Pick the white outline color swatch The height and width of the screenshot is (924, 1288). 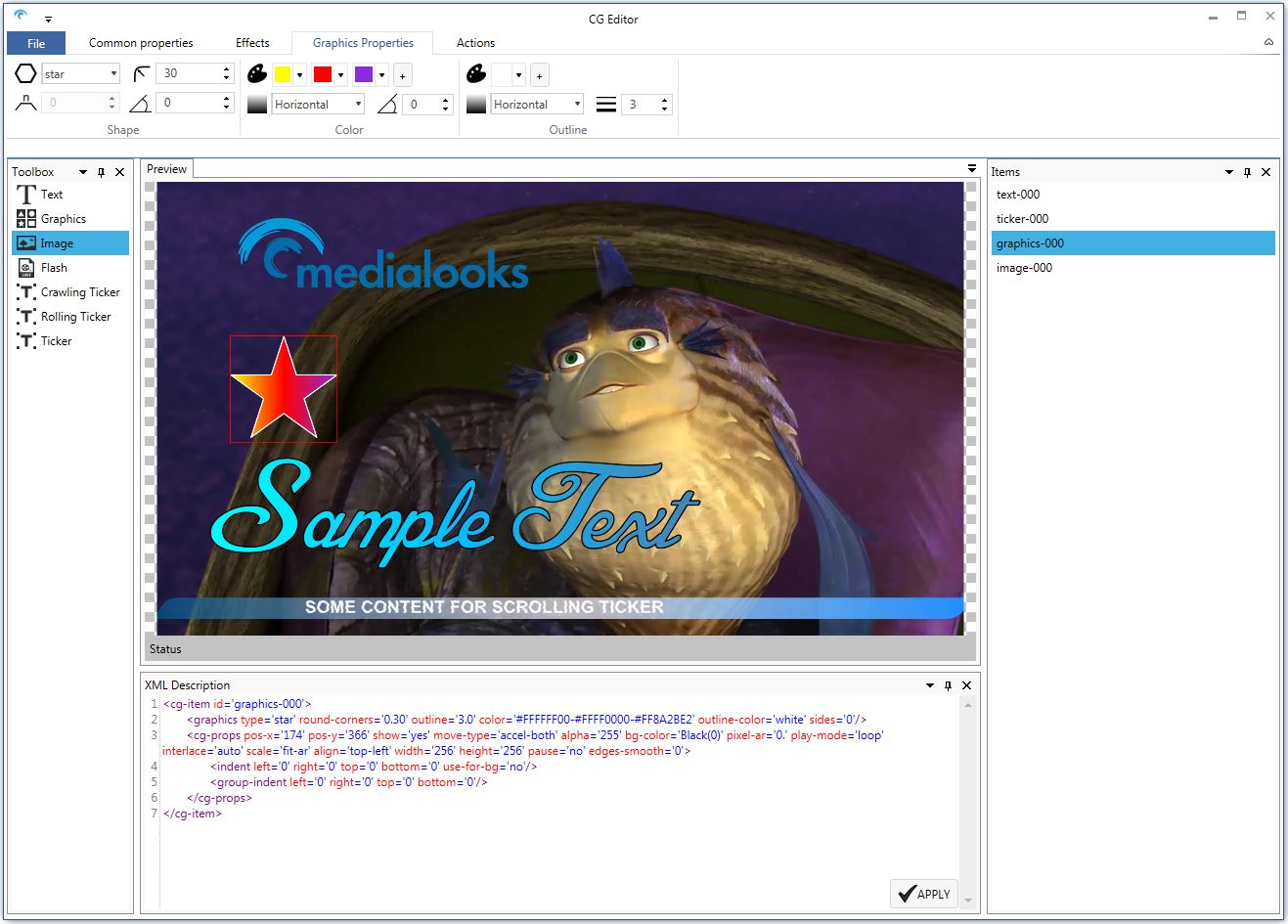pos(502,74)
